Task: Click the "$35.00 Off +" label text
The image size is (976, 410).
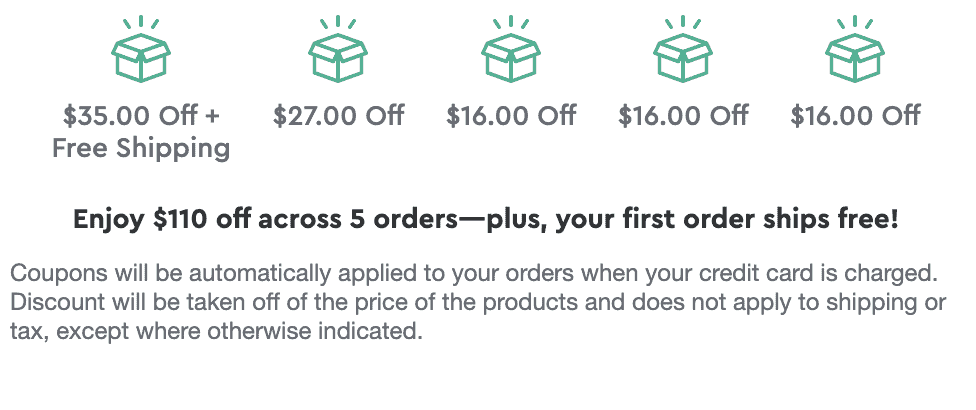Action: [x=141, y=116]
